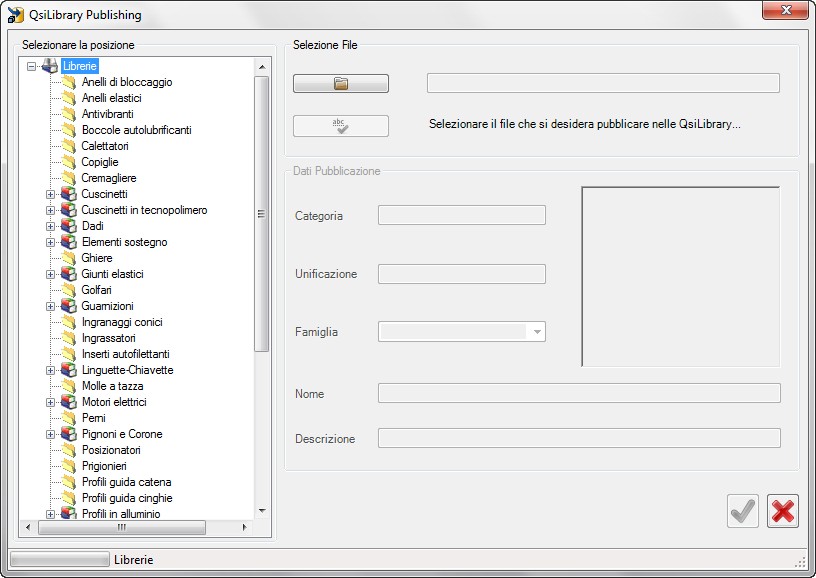Cancel with the red X button
This screenshot has width=816, height=578.
(783, 511)
